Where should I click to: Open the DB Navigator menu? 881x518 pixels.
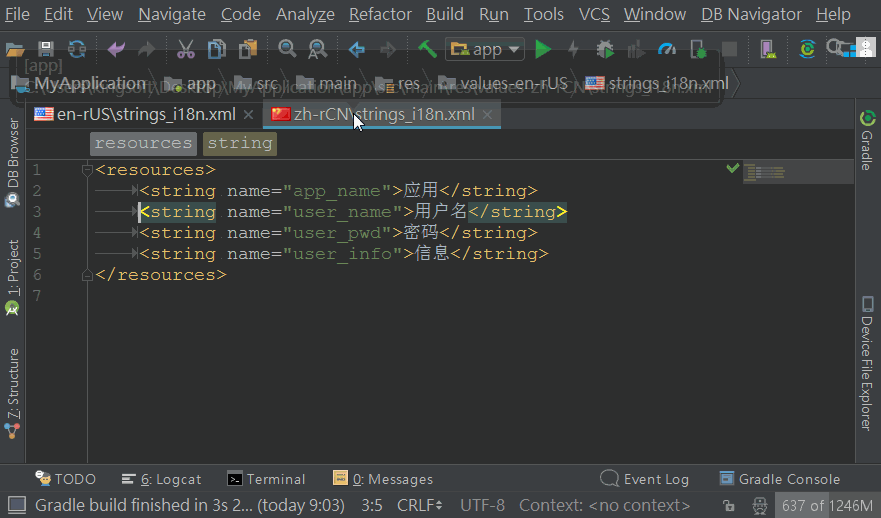pyautogui.click(x=751, y=14)
